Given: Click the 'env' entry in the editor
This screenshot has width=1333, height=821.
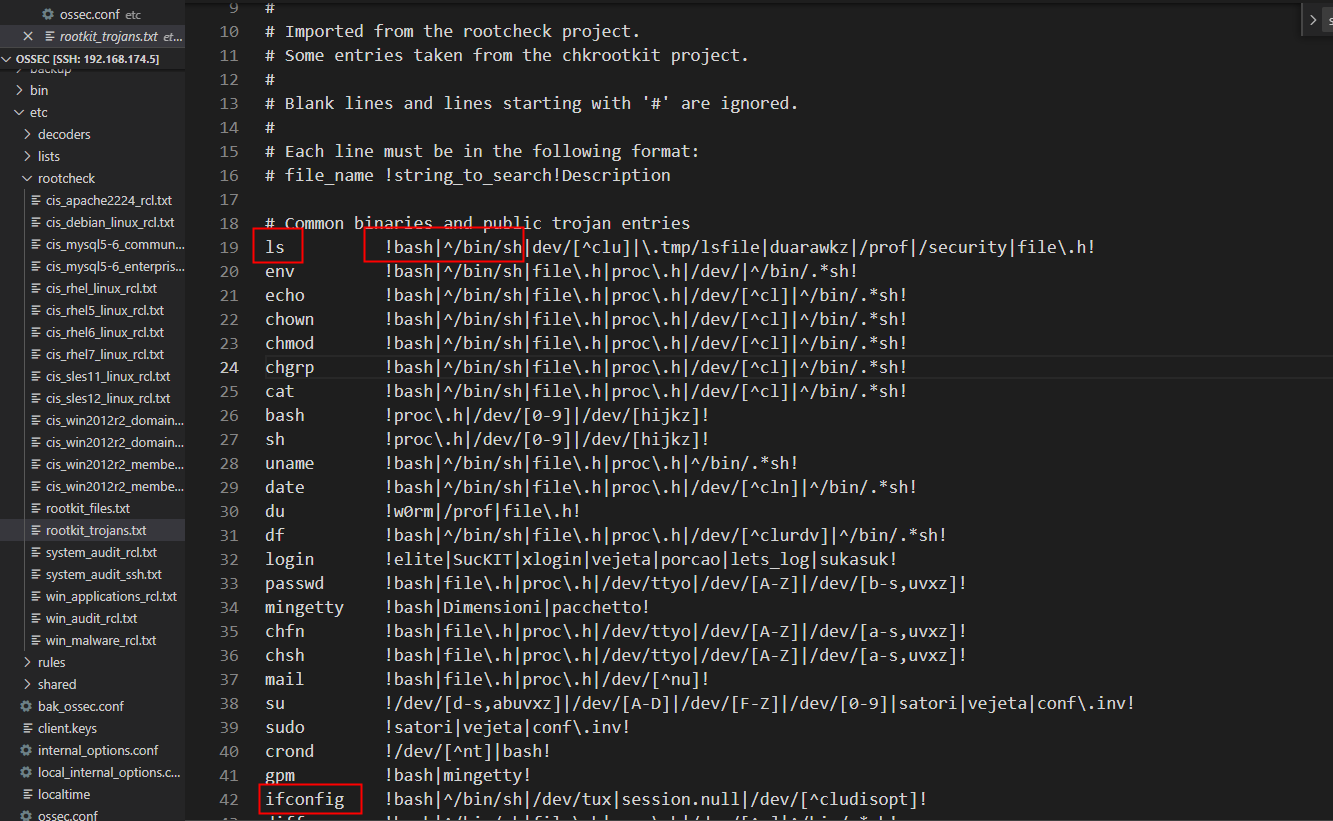Looking at the screenshot, I should [x=280, y=271].
